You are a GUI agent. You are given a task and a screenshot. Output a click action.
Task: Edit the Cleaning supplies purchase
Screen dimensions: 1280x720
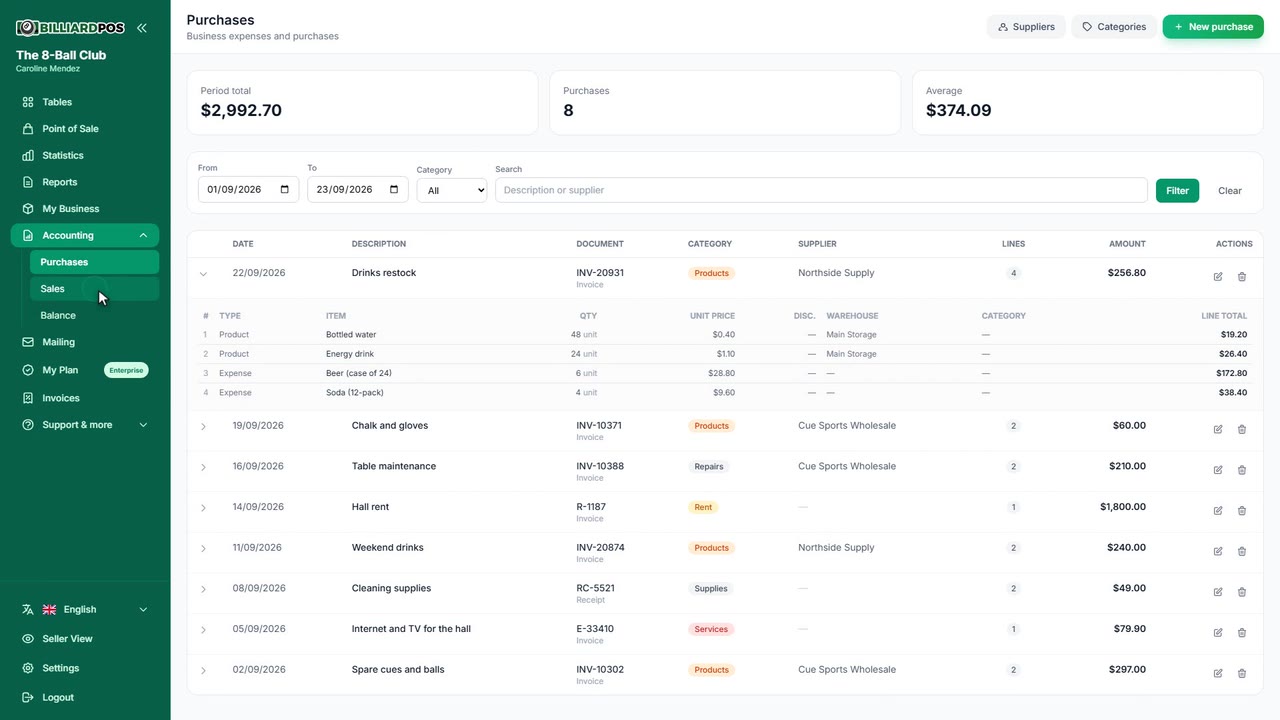(x=1218, y=592)
